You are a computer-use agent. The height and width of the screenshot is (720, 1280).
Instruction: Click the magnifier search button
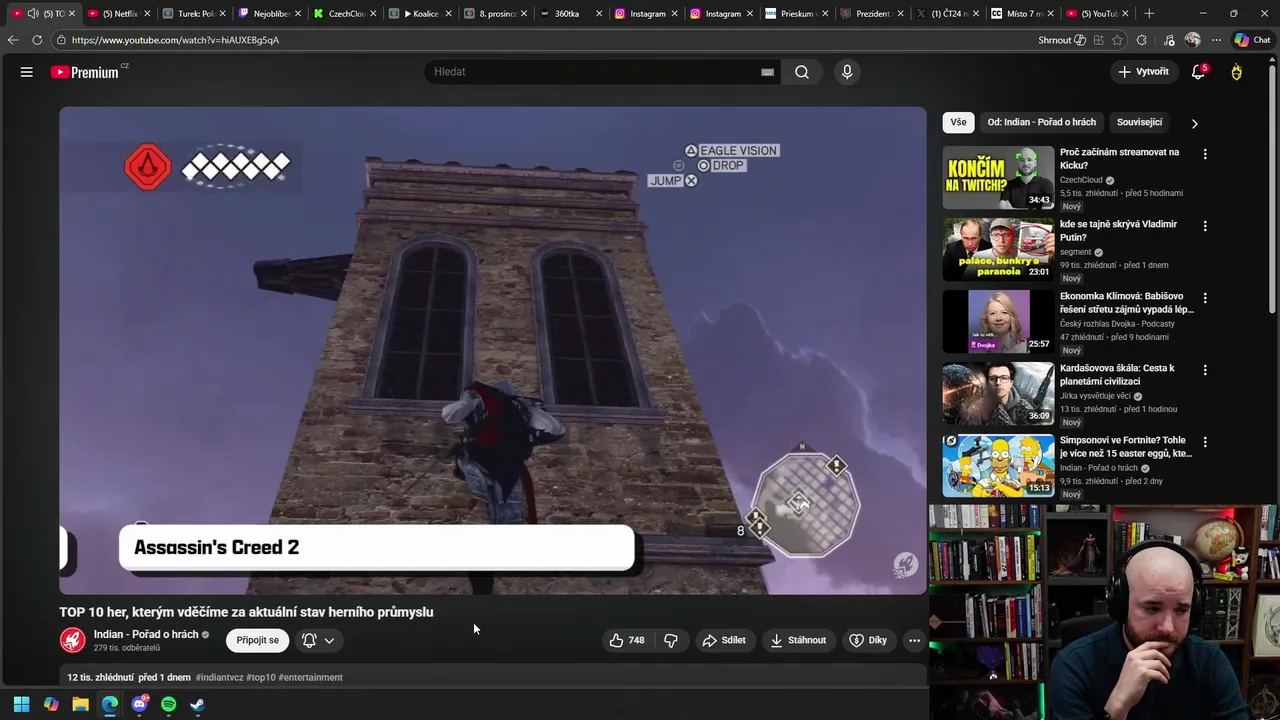coord(802,72)
